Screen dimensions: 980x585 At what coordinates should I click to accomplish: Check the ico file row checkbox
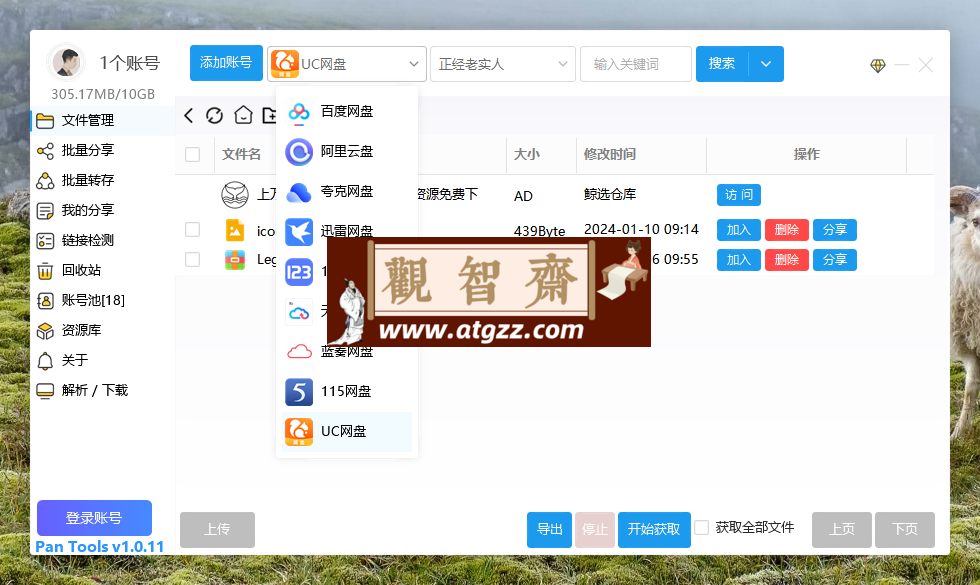(192, 229)
